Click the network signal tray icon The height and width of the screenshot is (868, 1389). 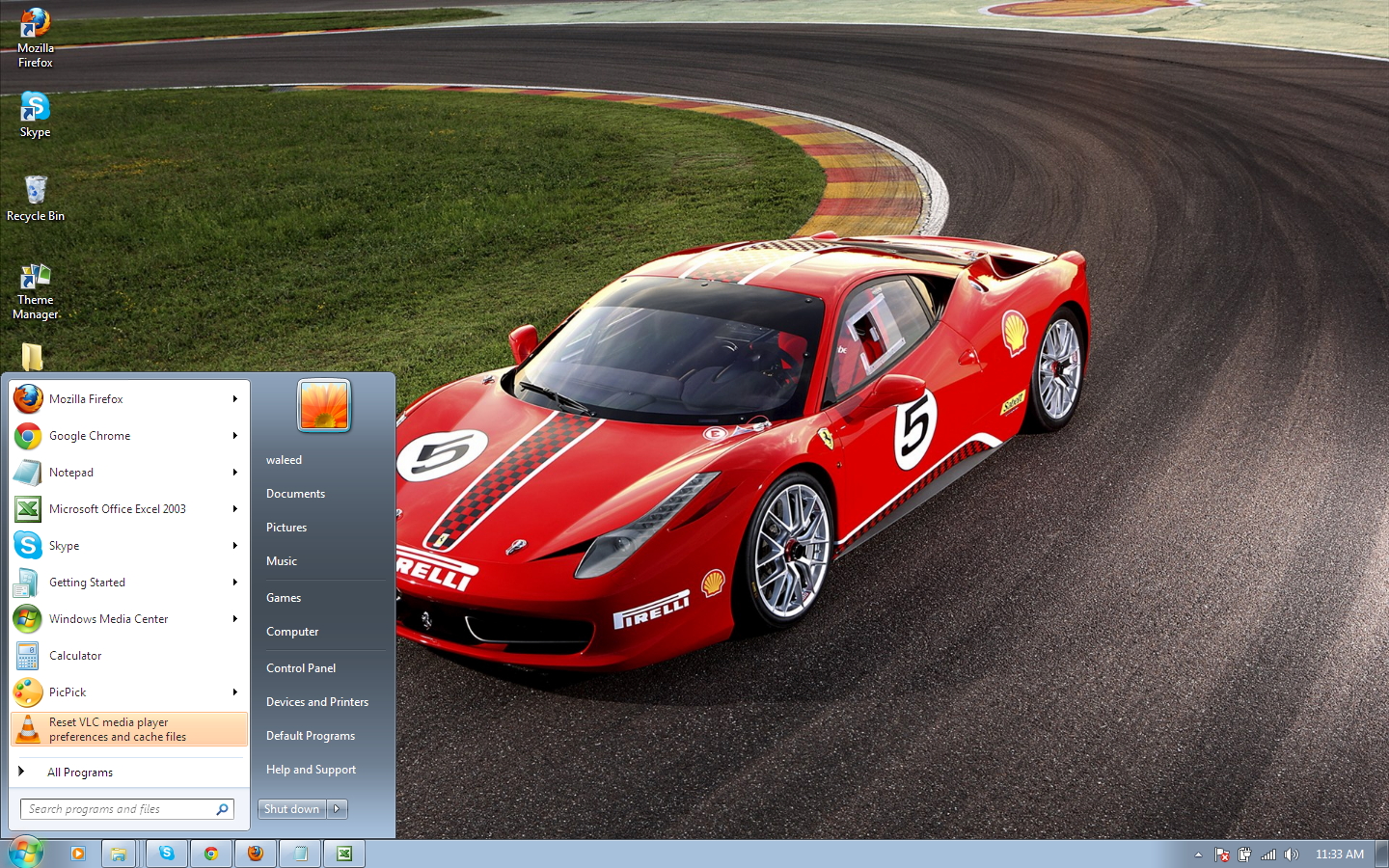click(1268, 854)
